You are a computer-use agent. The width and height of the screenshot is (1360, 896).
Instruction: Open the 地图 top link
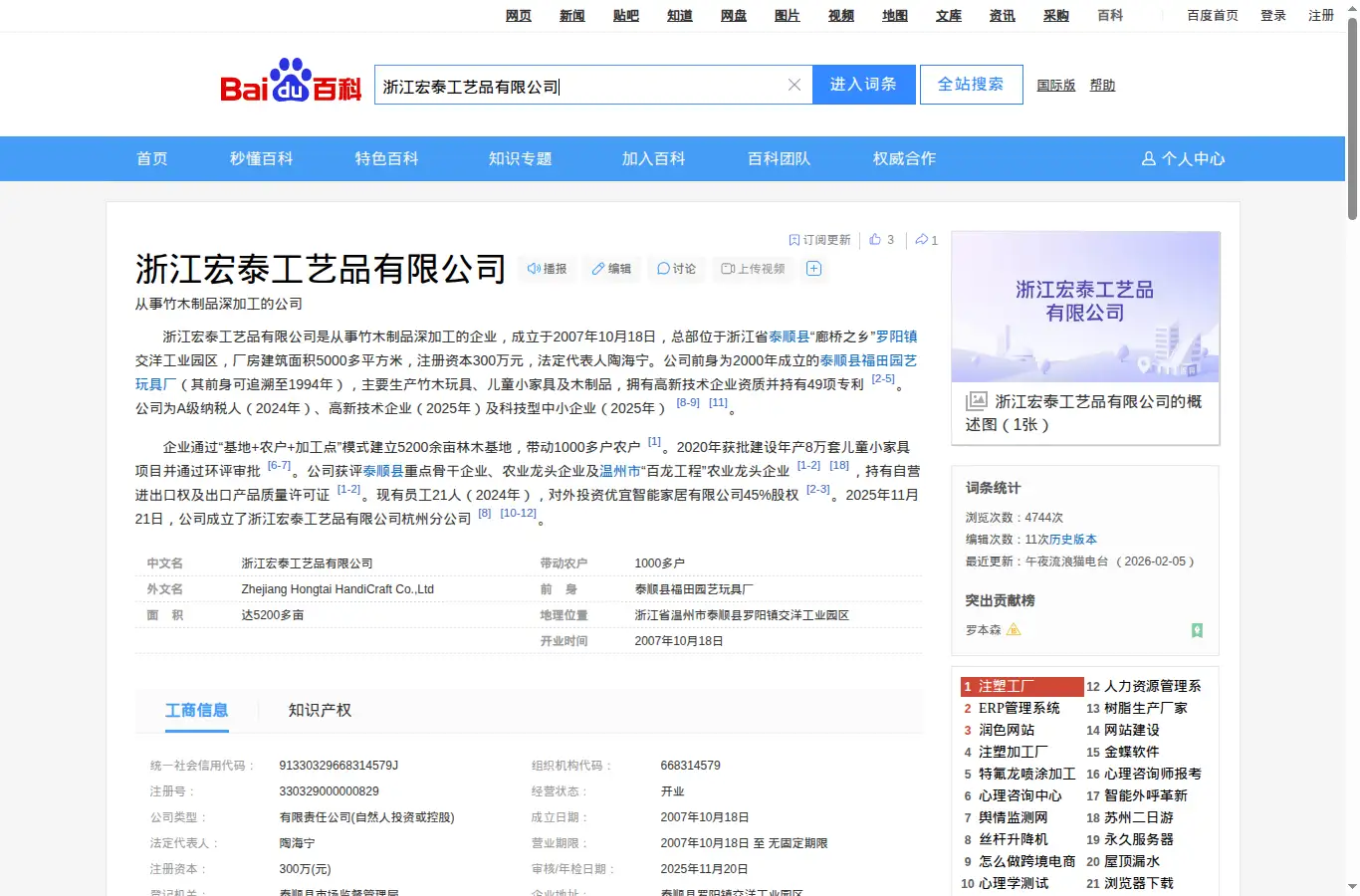pos(895,15)
